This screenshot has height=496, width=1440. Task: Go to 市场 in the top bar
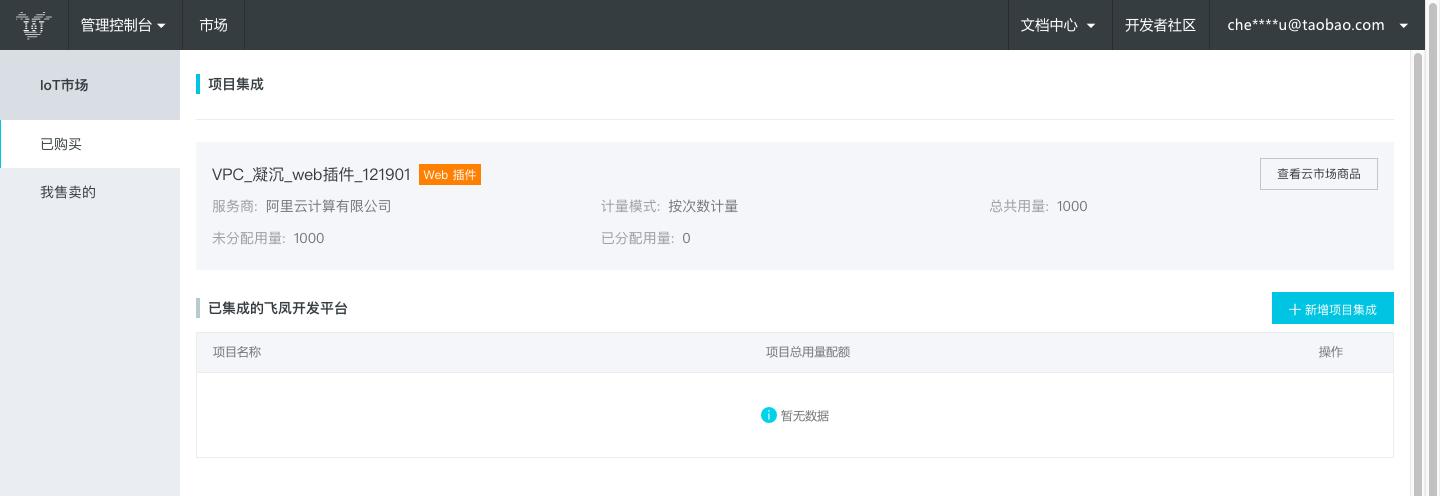pyautogui.click(x=213, y=25)
